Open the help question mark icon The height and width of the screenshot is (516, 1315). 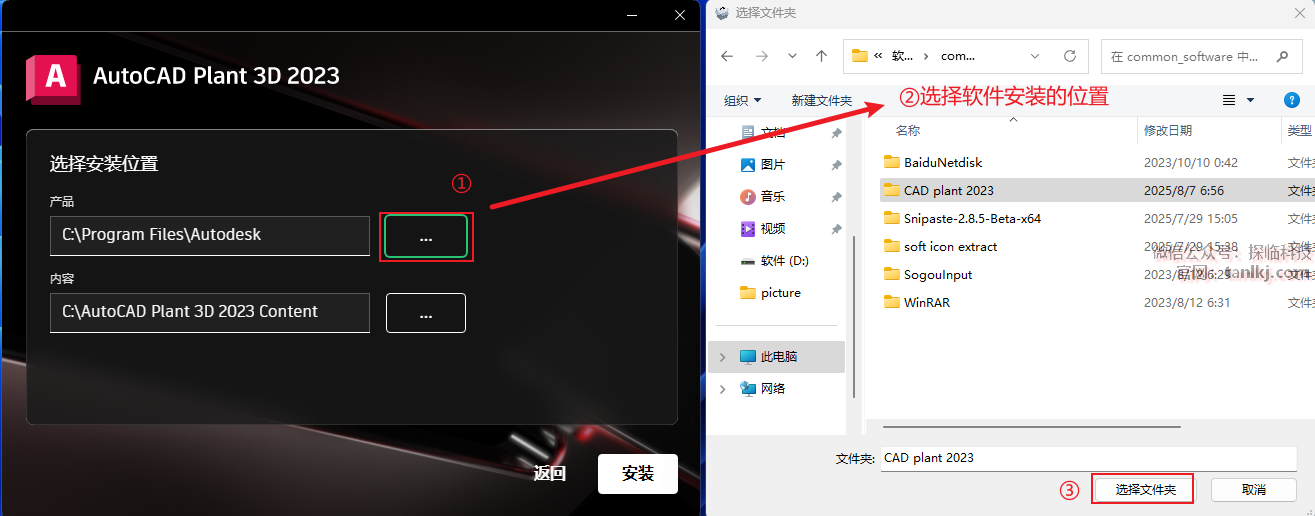[x=1291, y=100]
